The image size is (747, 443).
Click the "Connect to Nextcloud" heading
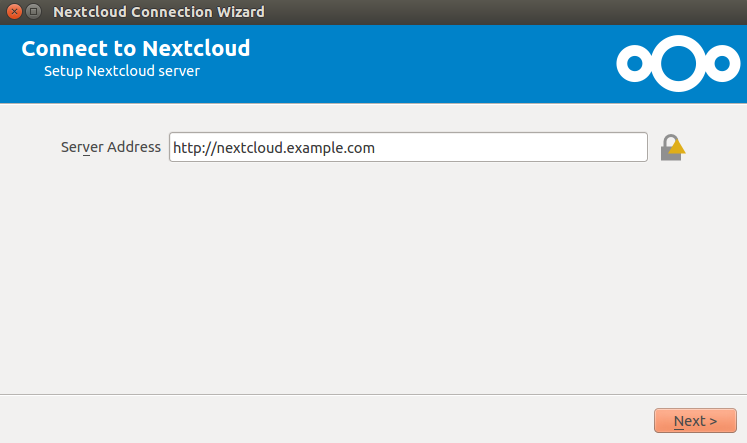point(136,48)
